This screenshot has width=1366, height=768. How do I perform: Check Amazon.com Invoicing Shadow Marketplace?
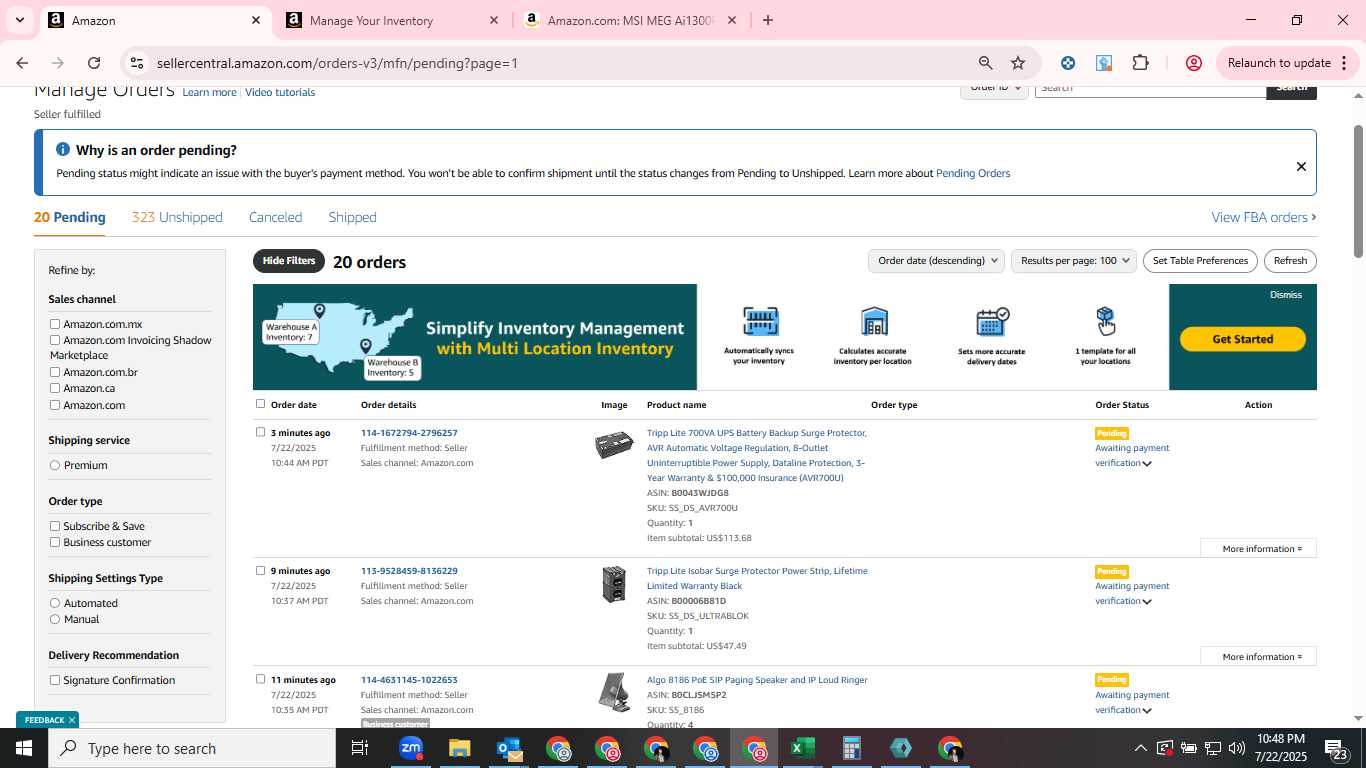coord(55,340)
